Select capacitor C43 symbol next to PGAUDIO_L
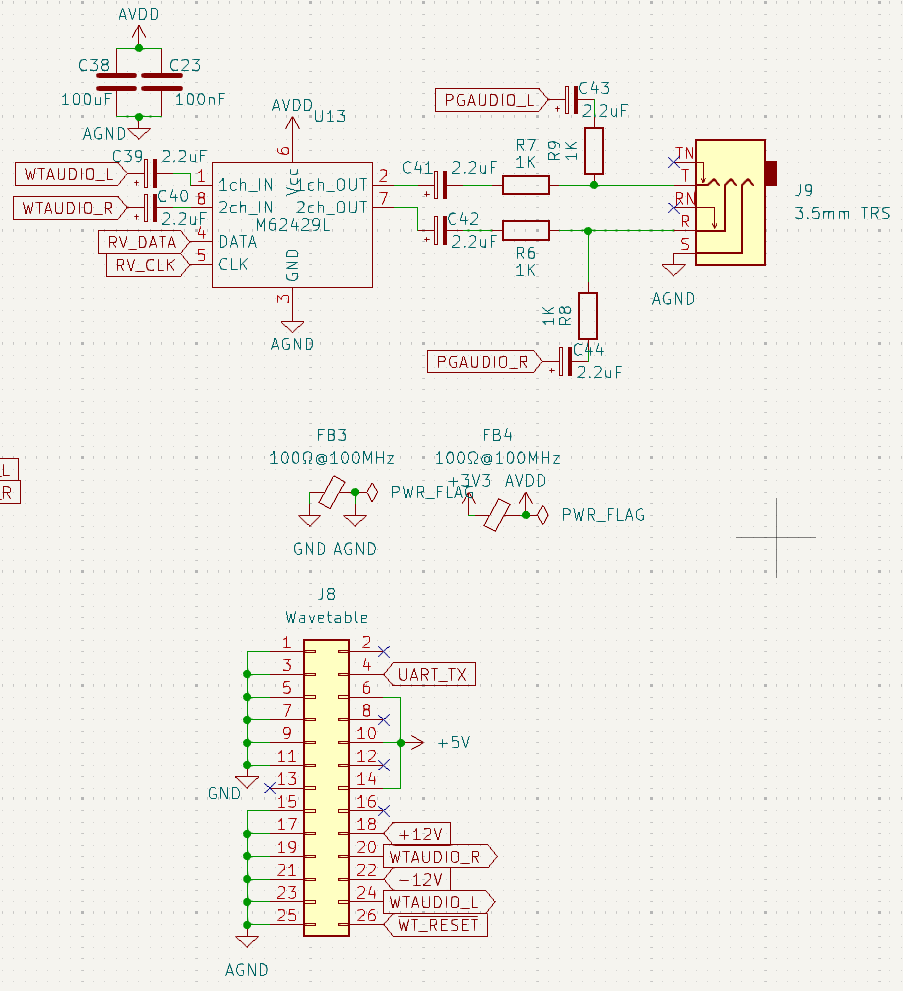Image resolution: width=903 pixels, height=991 pixels. coord(571,100)
